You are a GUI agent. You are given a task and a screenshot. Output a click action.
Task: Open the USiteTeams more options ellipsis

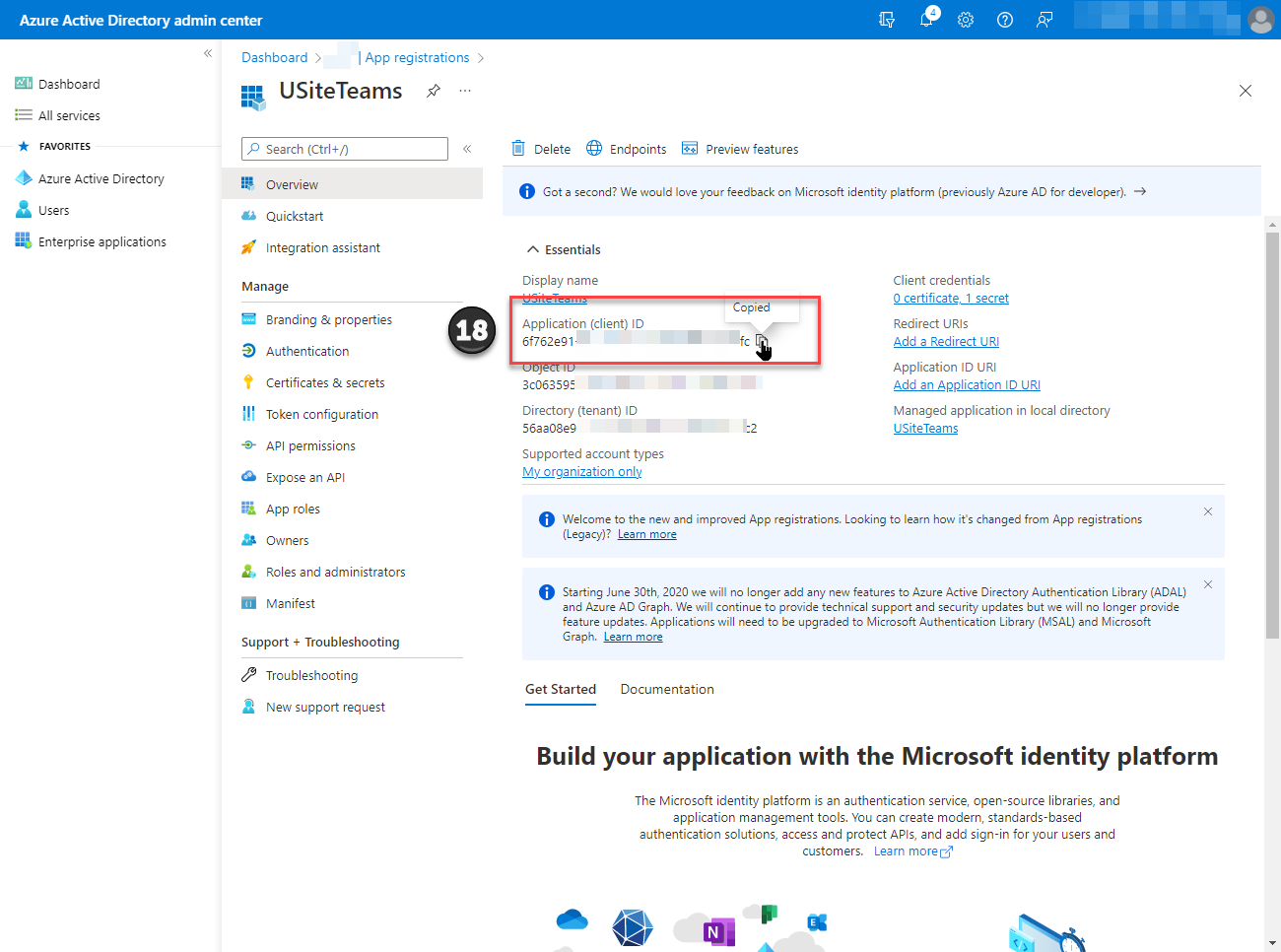(465, 91)
